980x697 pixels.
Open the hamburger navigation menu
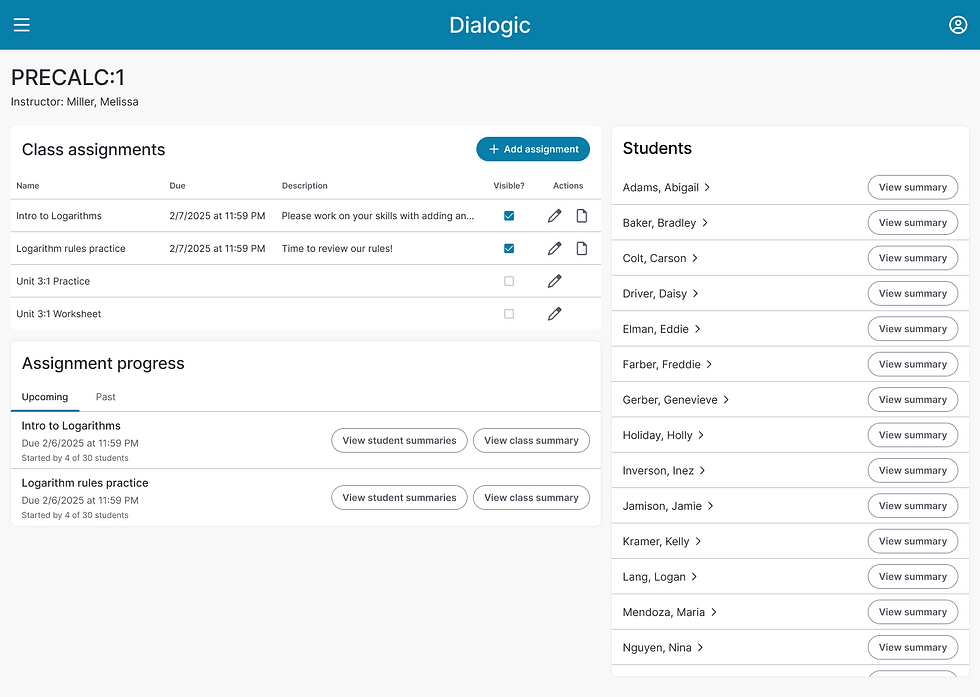(21, 25)
